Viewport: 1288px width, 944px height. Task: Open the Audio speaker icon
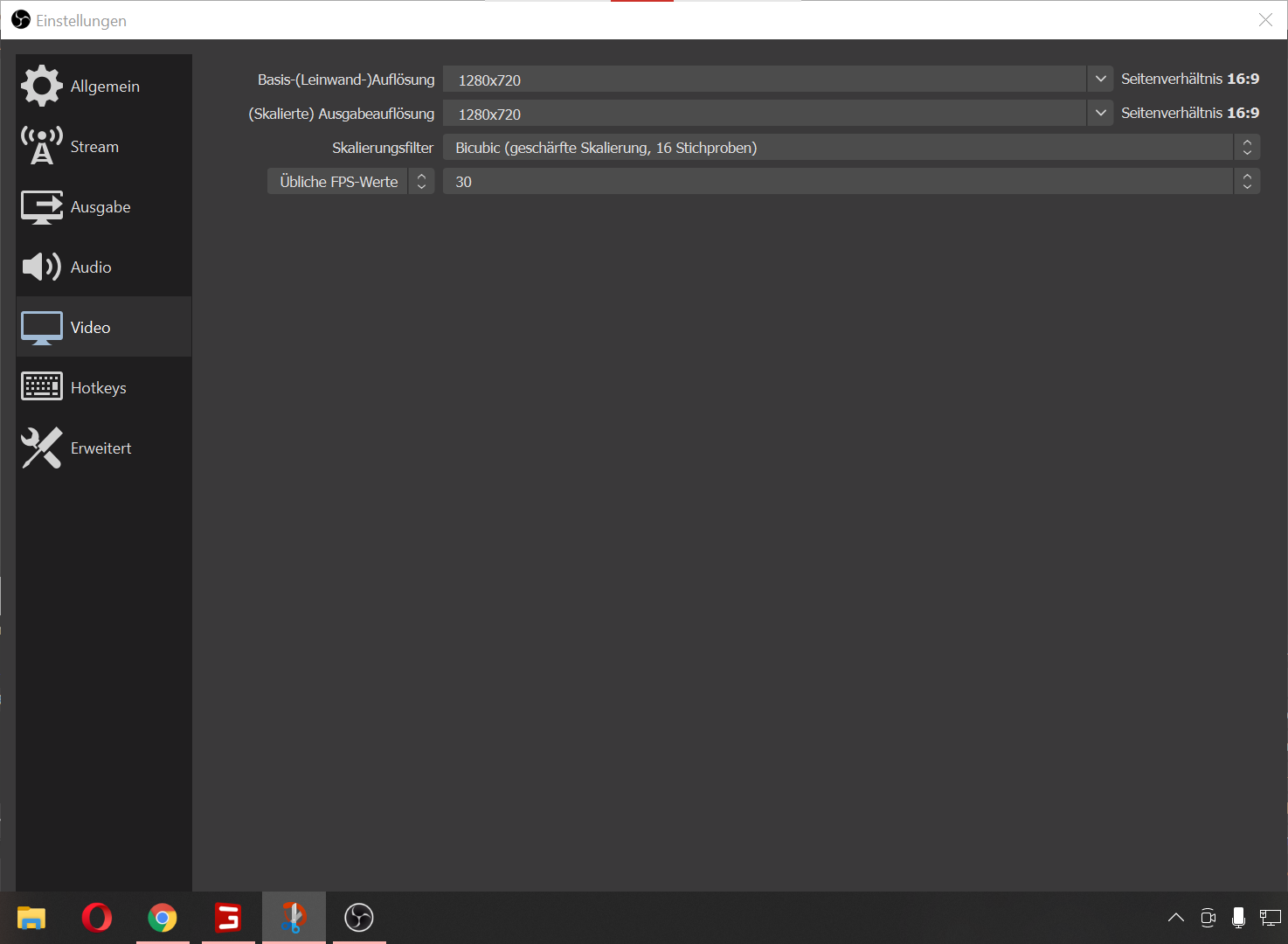[41, 267]
